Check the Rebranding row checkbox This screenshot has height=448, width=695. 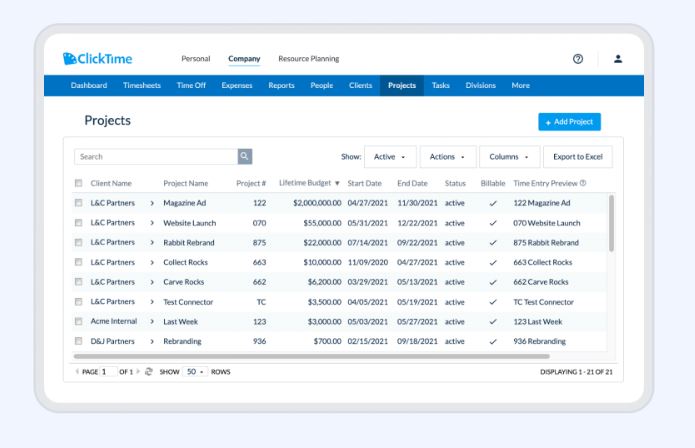coord(78,341)
